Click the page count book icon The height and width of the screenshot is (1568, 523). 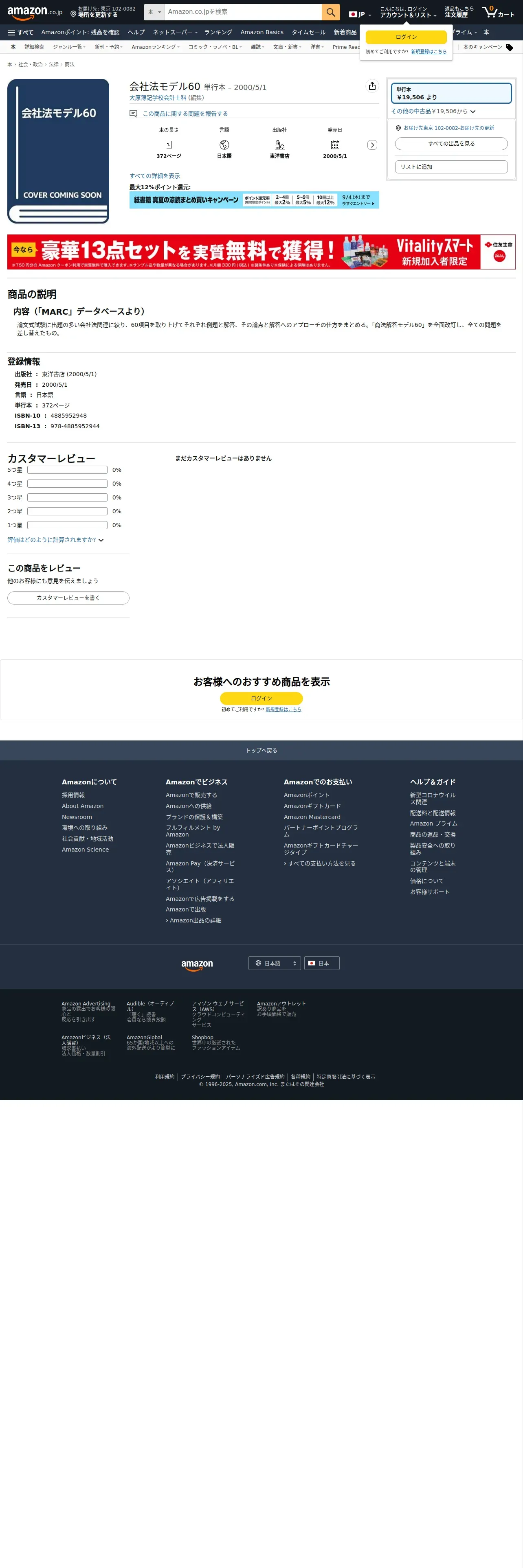pyautogui.click(x=169, y=145)
